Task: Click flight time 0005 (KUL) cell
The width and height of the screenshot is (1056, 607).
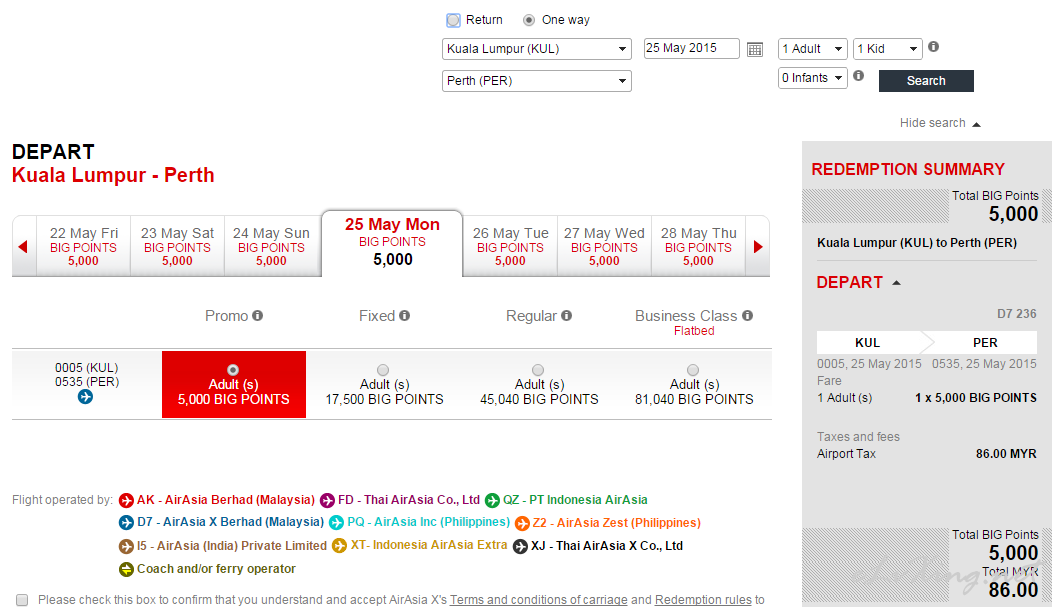Action: click(x=86, y=368)
